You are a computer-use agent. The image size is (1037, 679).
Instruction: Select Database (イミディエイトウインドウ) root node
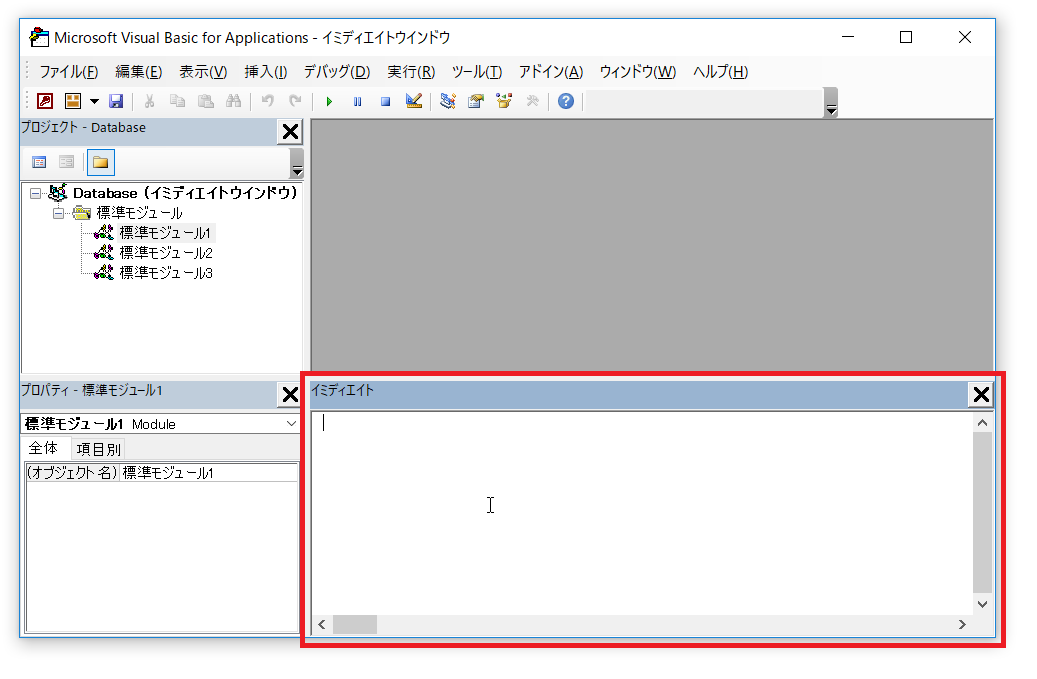(185, 193)
